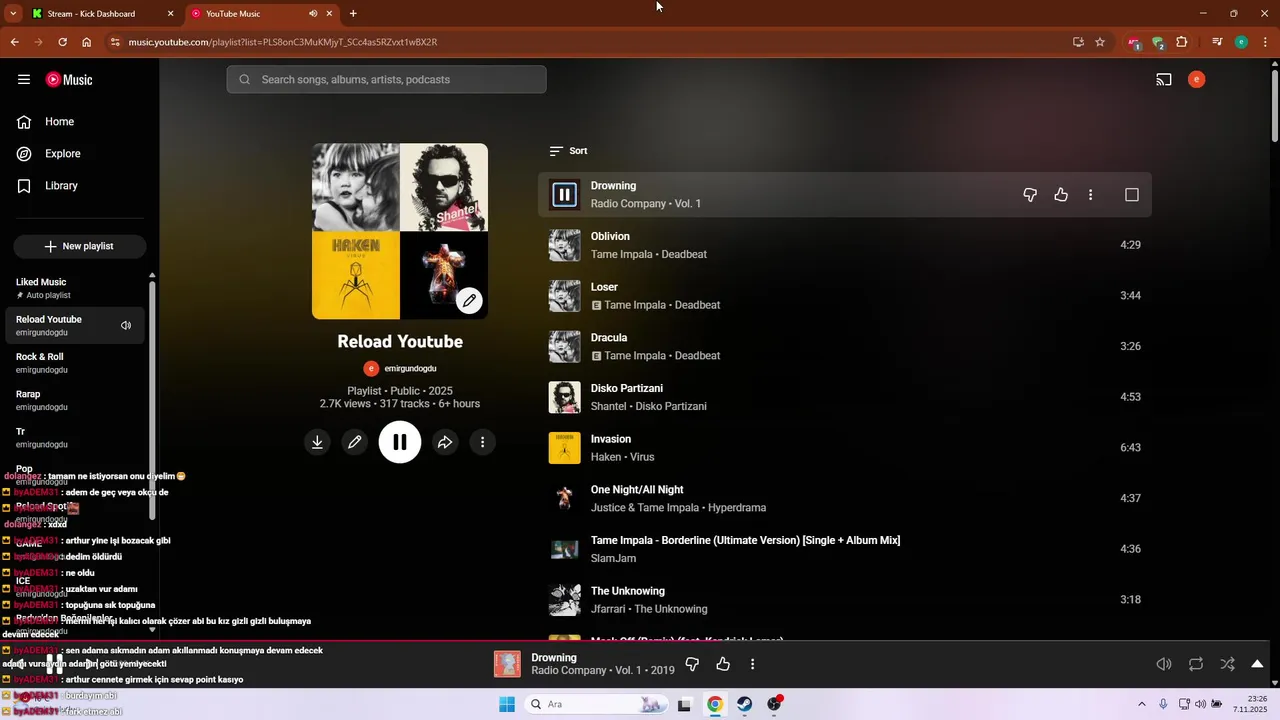Open Liked Music auto playlist
The width and height of the screenshot is (1280, 720).
[x=75, y=288]
